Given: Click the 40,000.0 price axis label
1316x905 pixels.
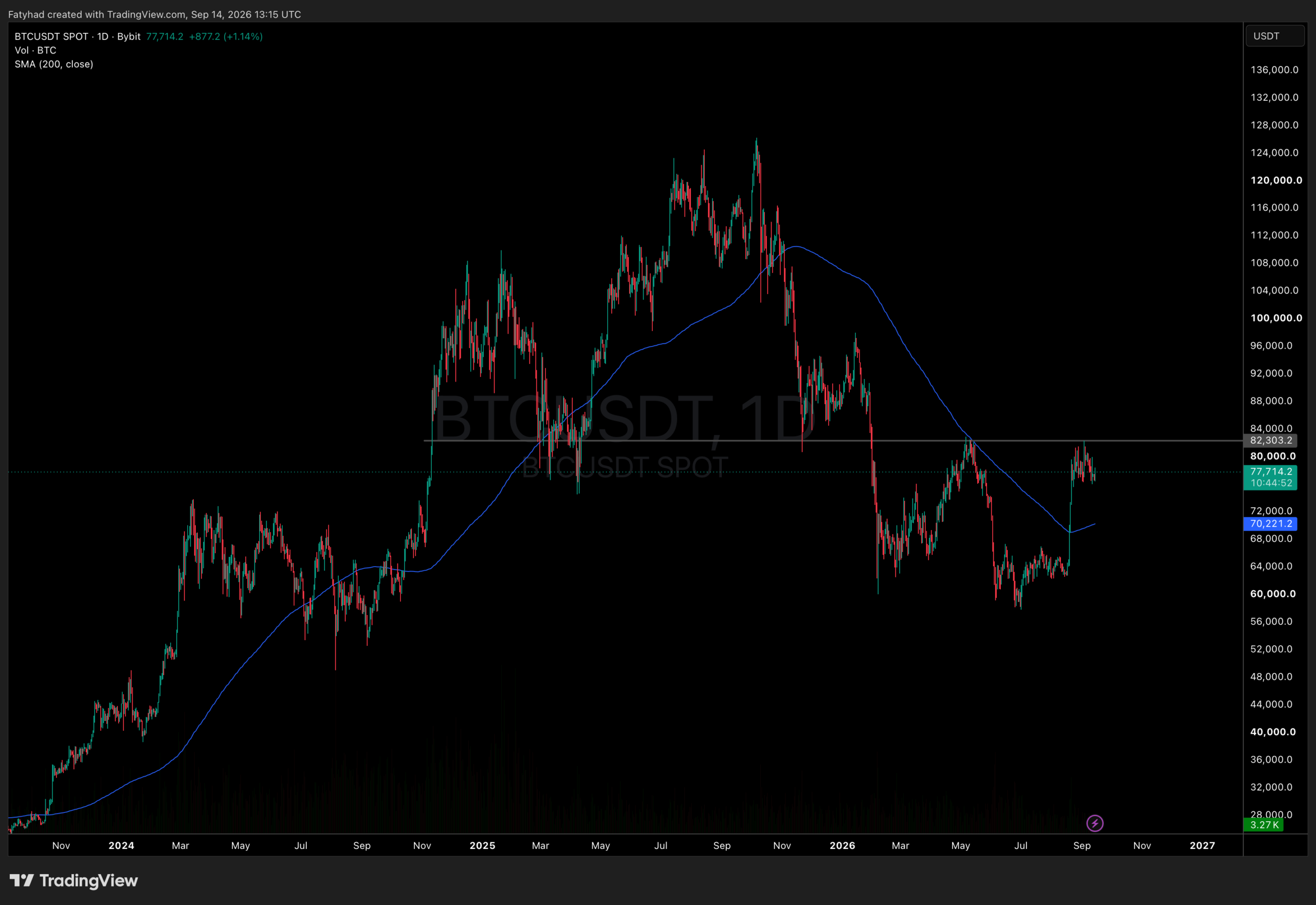Looking at the screenshot, I should (1273, 732).
